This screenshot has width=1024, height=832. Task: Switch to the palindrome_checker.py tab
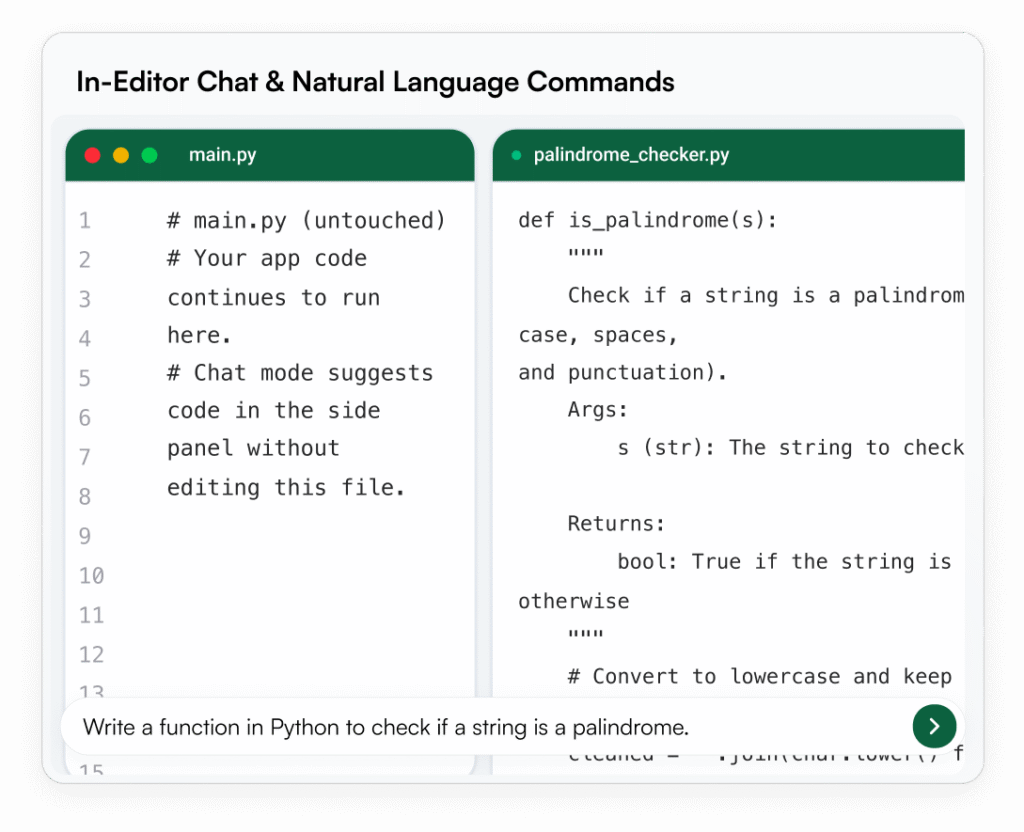point(631,155)
